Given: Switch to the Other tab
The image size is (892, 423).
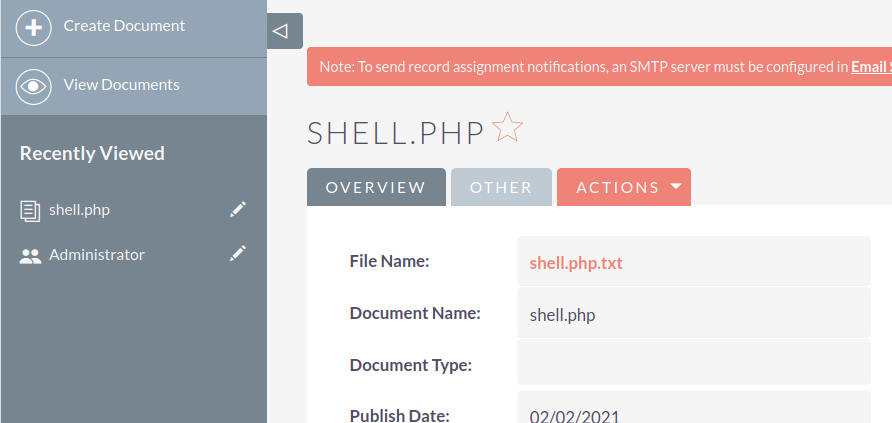Looking at the screenshot, I should [x=501, y=187].
